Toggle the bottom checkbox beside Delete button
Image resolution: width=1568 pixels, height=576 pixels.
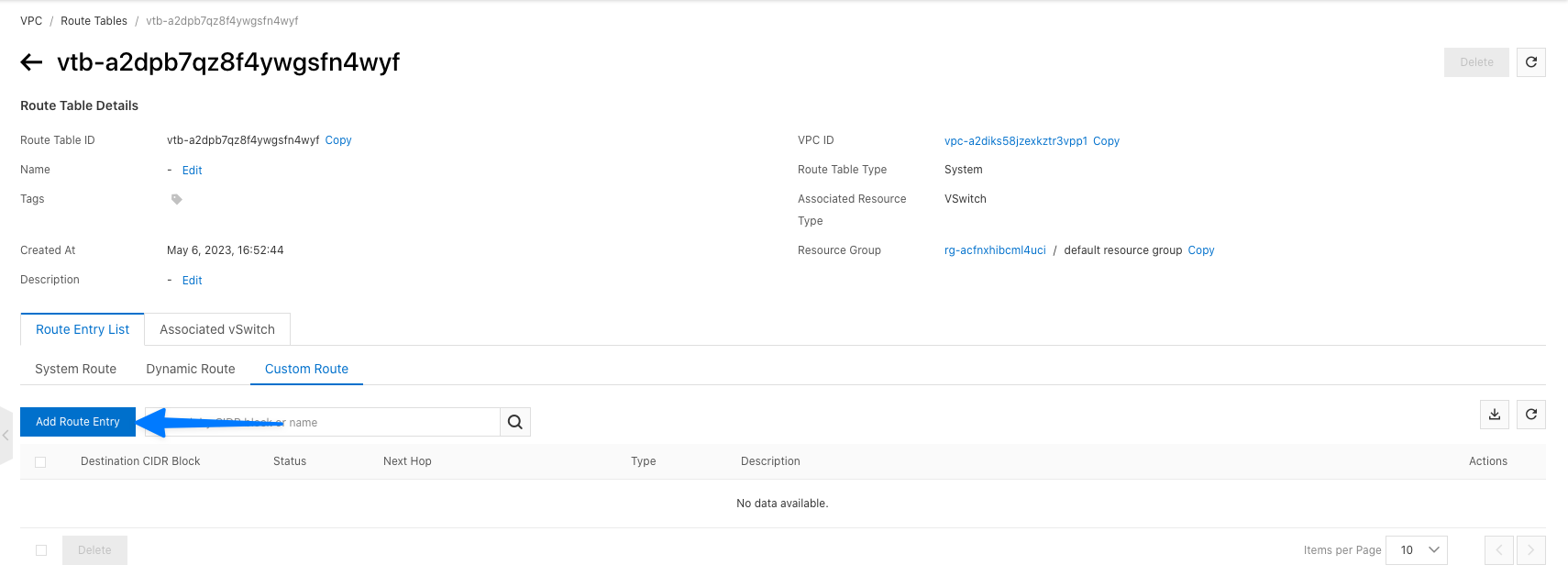[x=41, y=550]
